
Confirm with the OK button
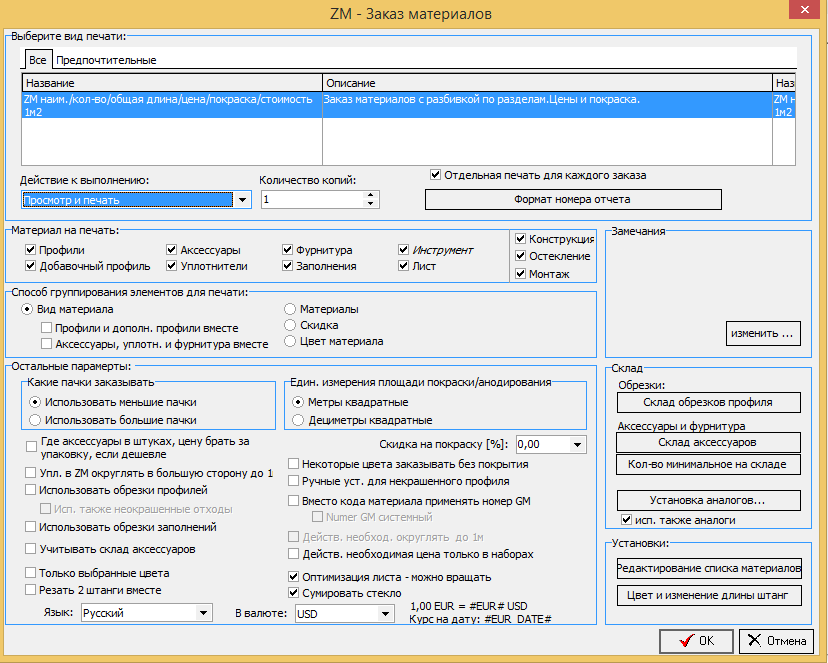click(x=696, y=641)
